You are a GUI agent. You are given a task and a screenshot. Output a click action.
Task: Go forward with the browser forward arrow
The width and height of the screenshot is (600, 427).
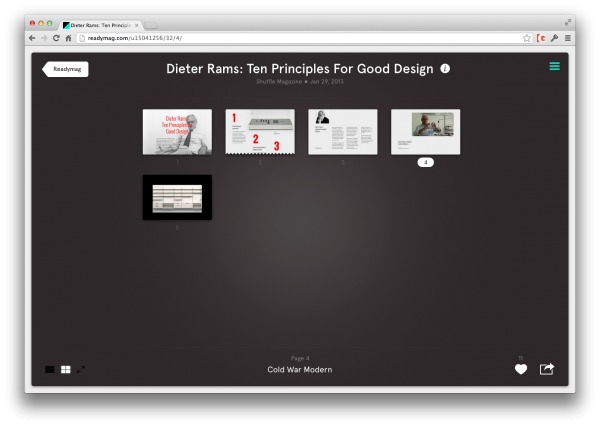click(44, 38)
